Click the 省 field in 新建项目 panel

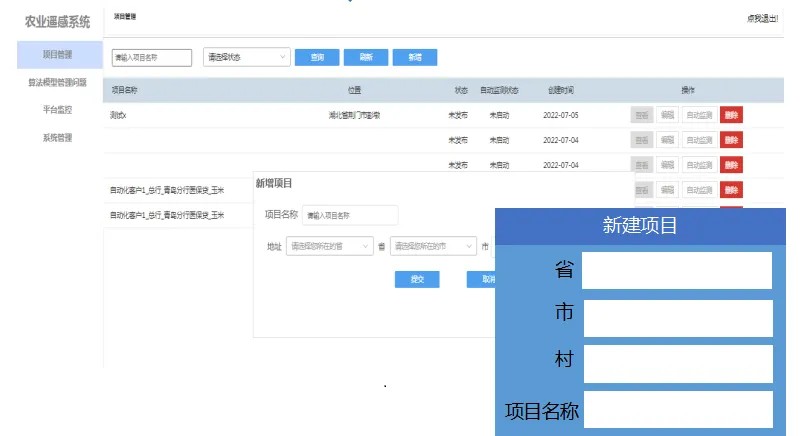pyautogui.click(x=677, y=270)
